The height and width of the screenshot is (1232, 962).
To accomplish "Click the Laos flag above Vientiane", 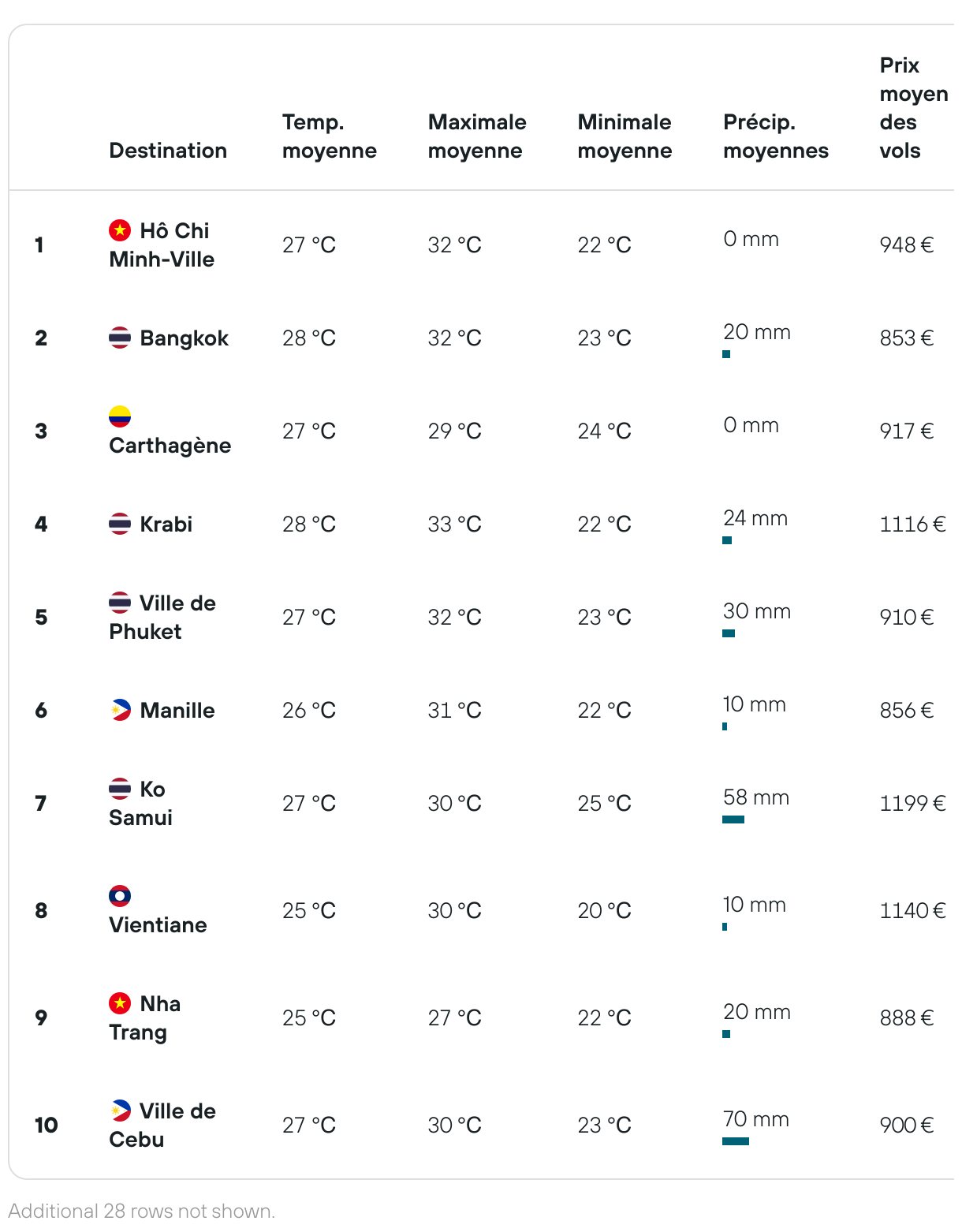I will point(120,896).
